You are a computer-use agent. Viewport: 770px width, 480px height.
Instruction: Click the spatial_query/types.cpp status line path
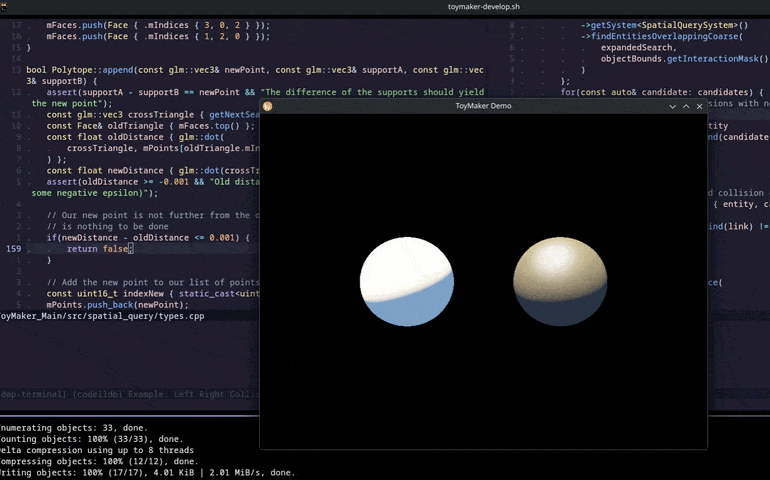click(102, 316)
